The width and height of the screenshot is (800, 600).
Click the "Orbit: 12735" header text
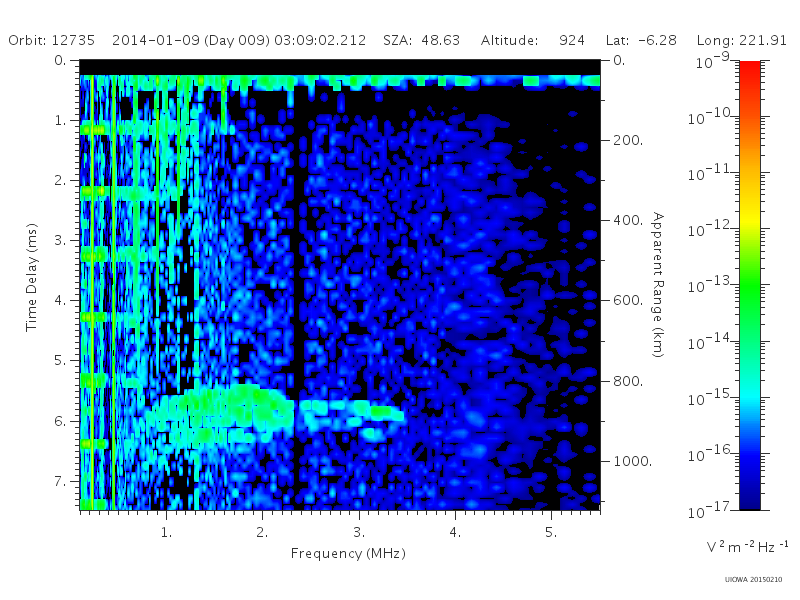(x=52, y=40)
